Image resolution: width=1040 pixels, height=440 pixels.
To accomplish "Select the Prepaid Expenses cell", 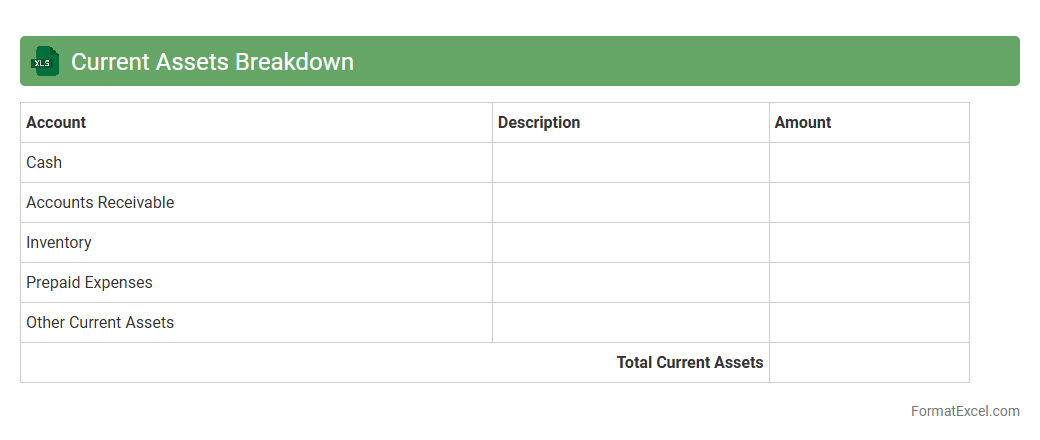I will click(90, 283).
